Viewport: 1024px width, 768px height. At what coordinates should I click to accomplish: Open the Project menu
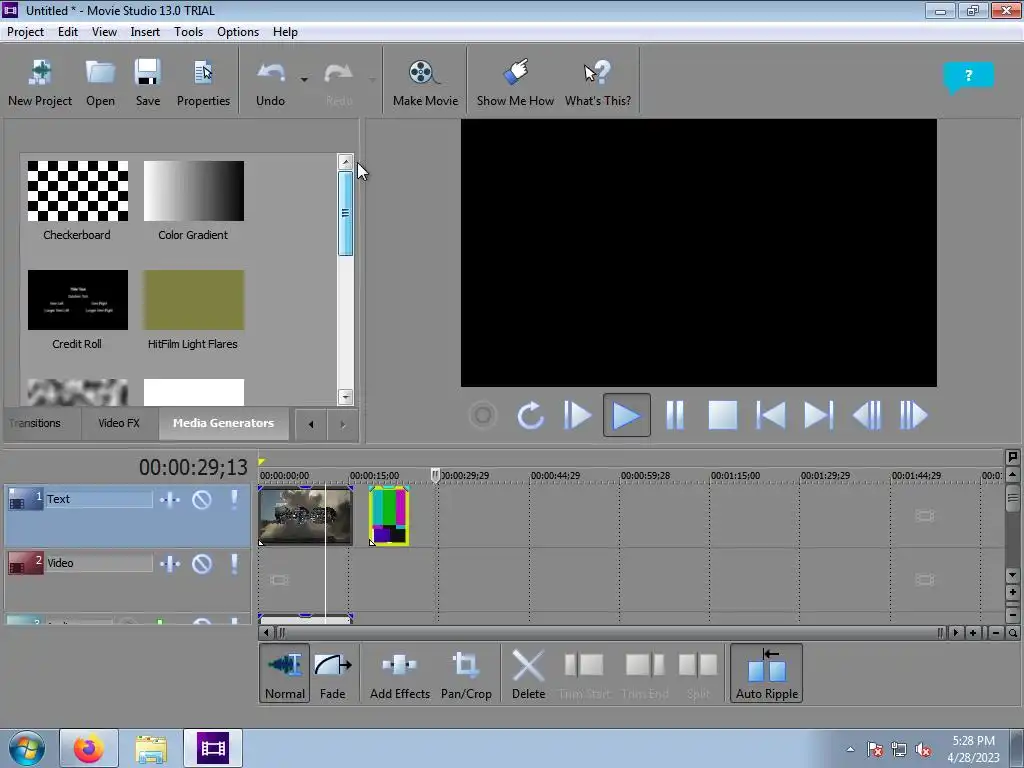[25, 32]
